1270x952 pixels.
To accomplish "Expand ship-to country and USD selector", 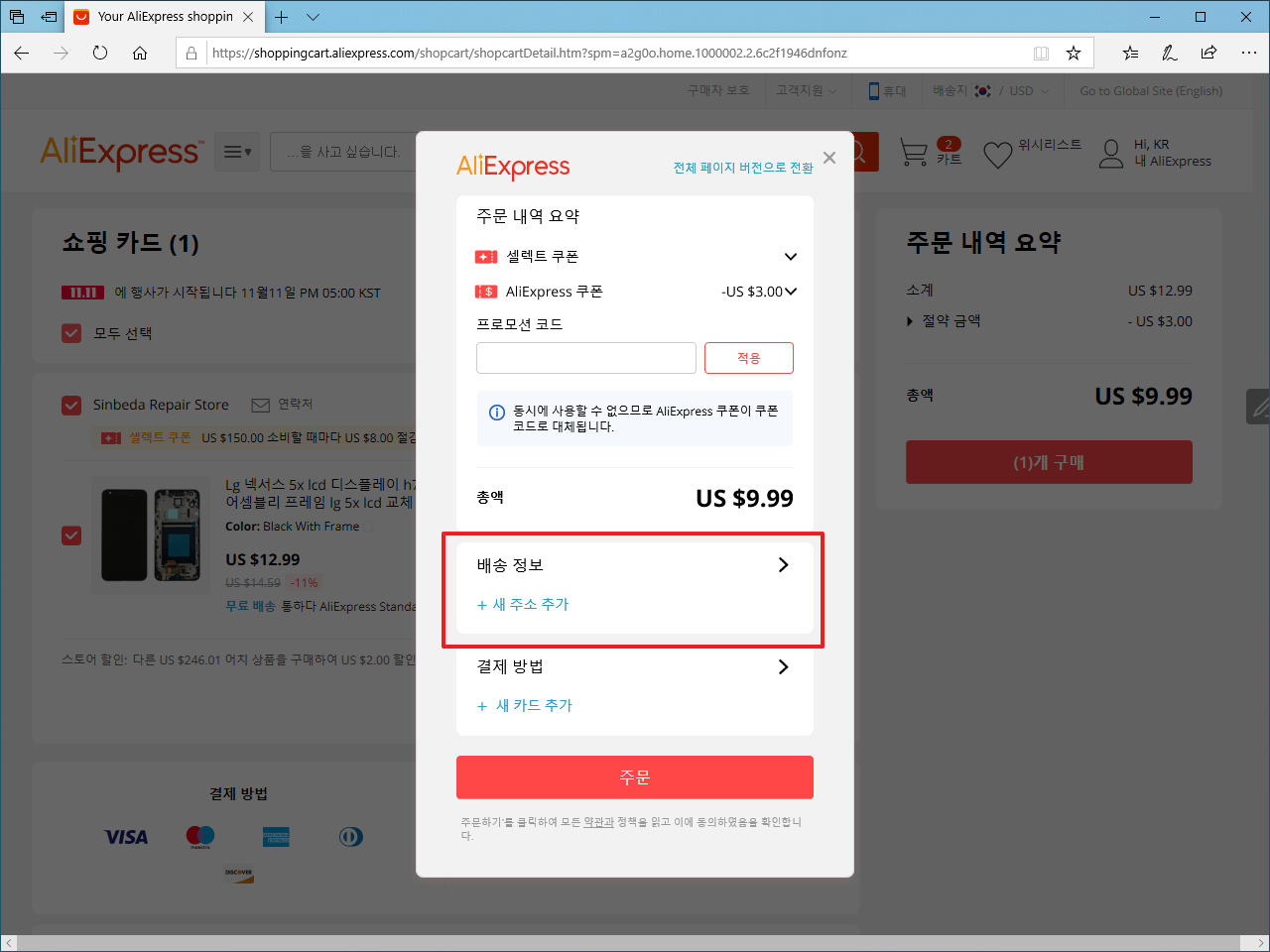I will [990, 90].
